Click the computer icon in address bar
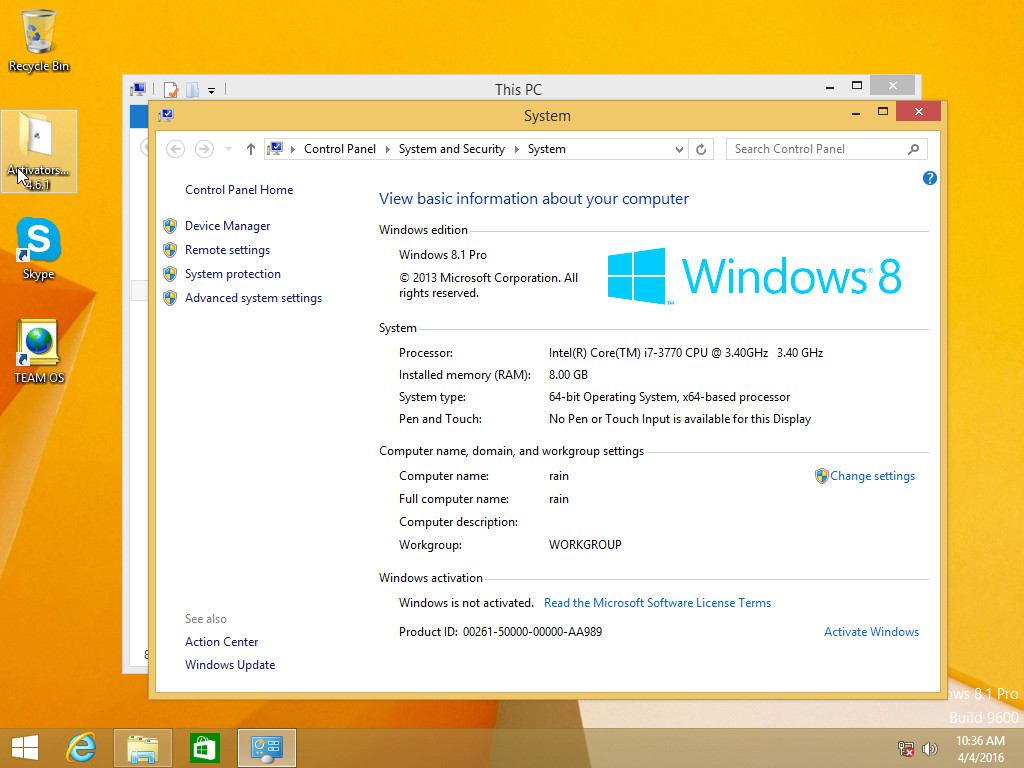This screenshot has width=1024, height=768. tap(275, 149)
